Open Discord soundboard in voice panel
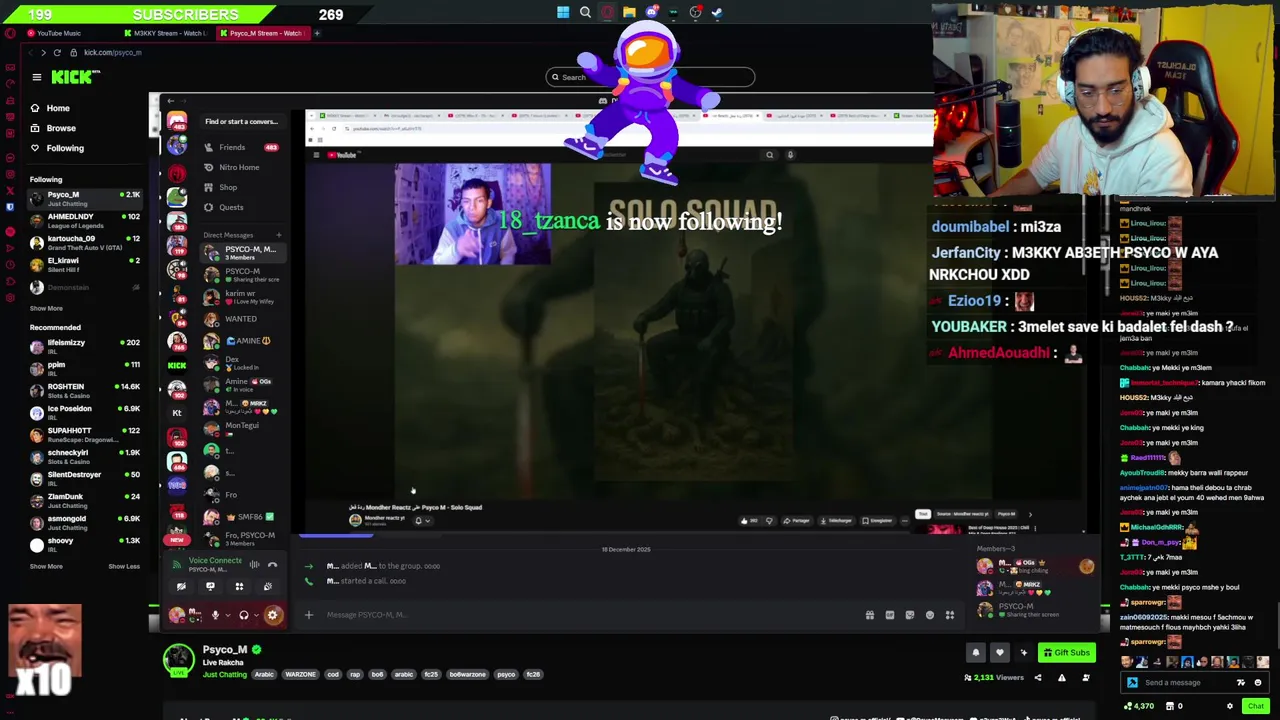 pos(267,587)
